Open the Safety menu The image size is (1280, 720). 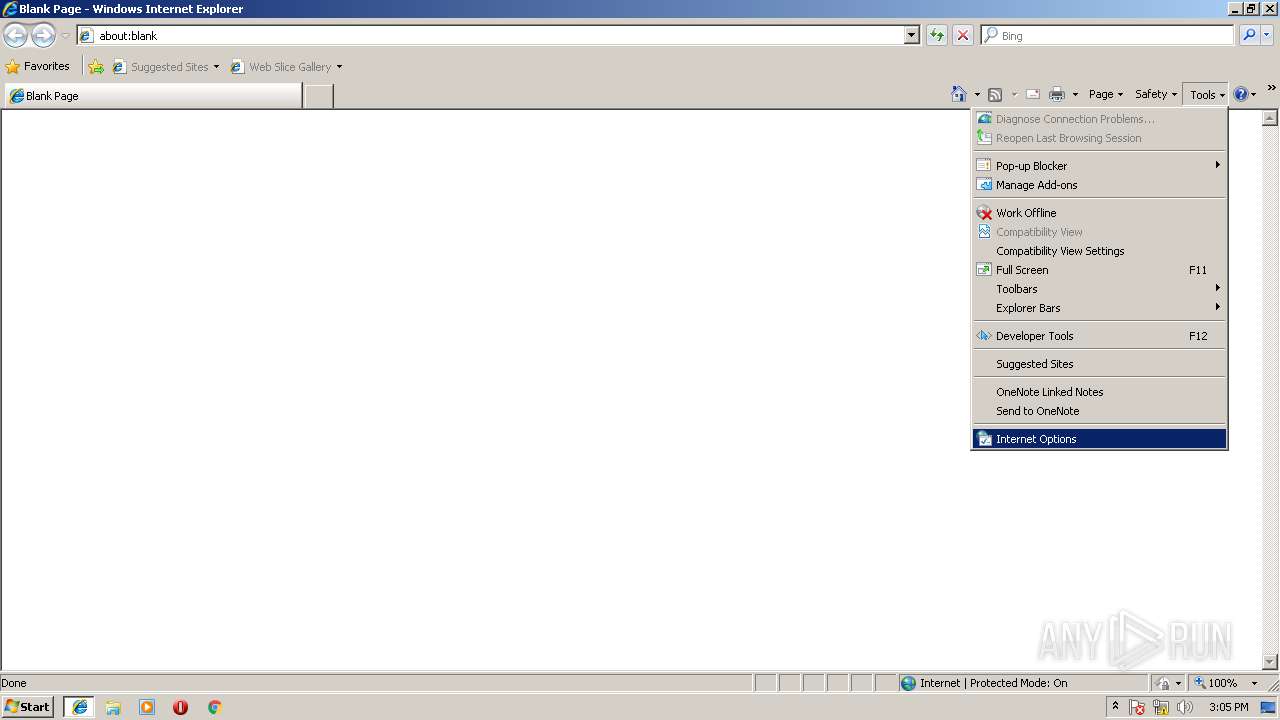[1156, 94]
